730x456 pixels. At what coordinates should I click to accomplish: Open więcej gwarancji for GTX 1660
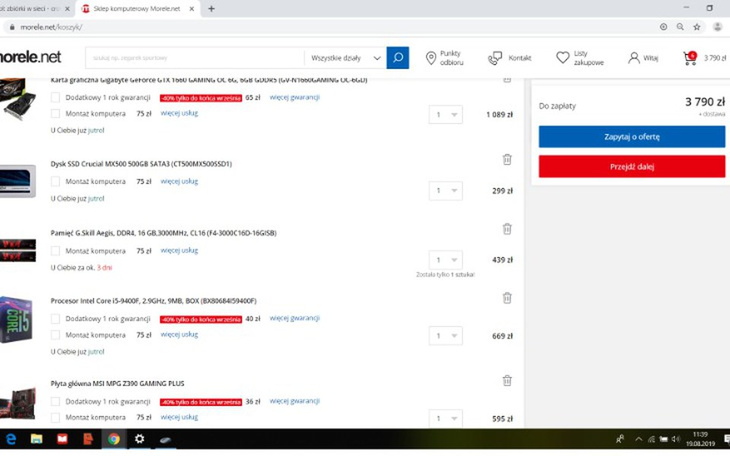[x=295, y=97]
